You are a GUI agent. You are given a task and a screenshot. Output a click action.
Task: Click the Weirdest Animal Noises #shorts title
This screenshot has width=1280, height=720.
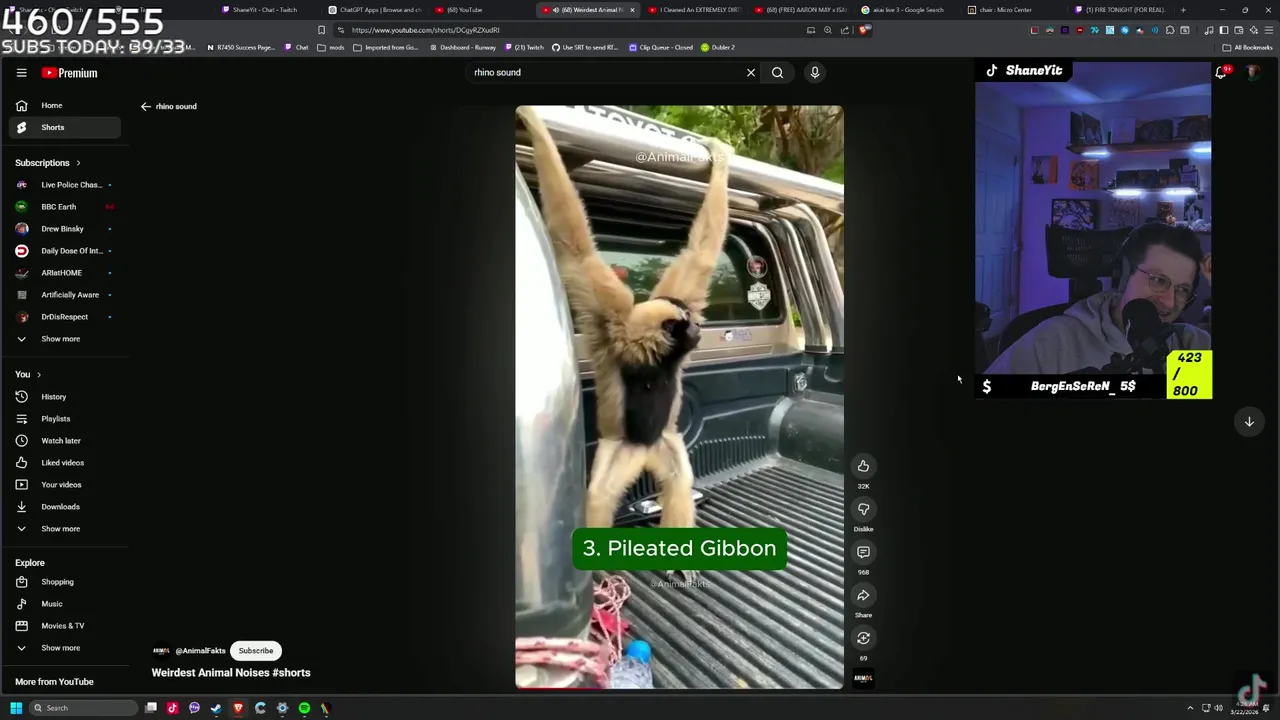point(231,673)
